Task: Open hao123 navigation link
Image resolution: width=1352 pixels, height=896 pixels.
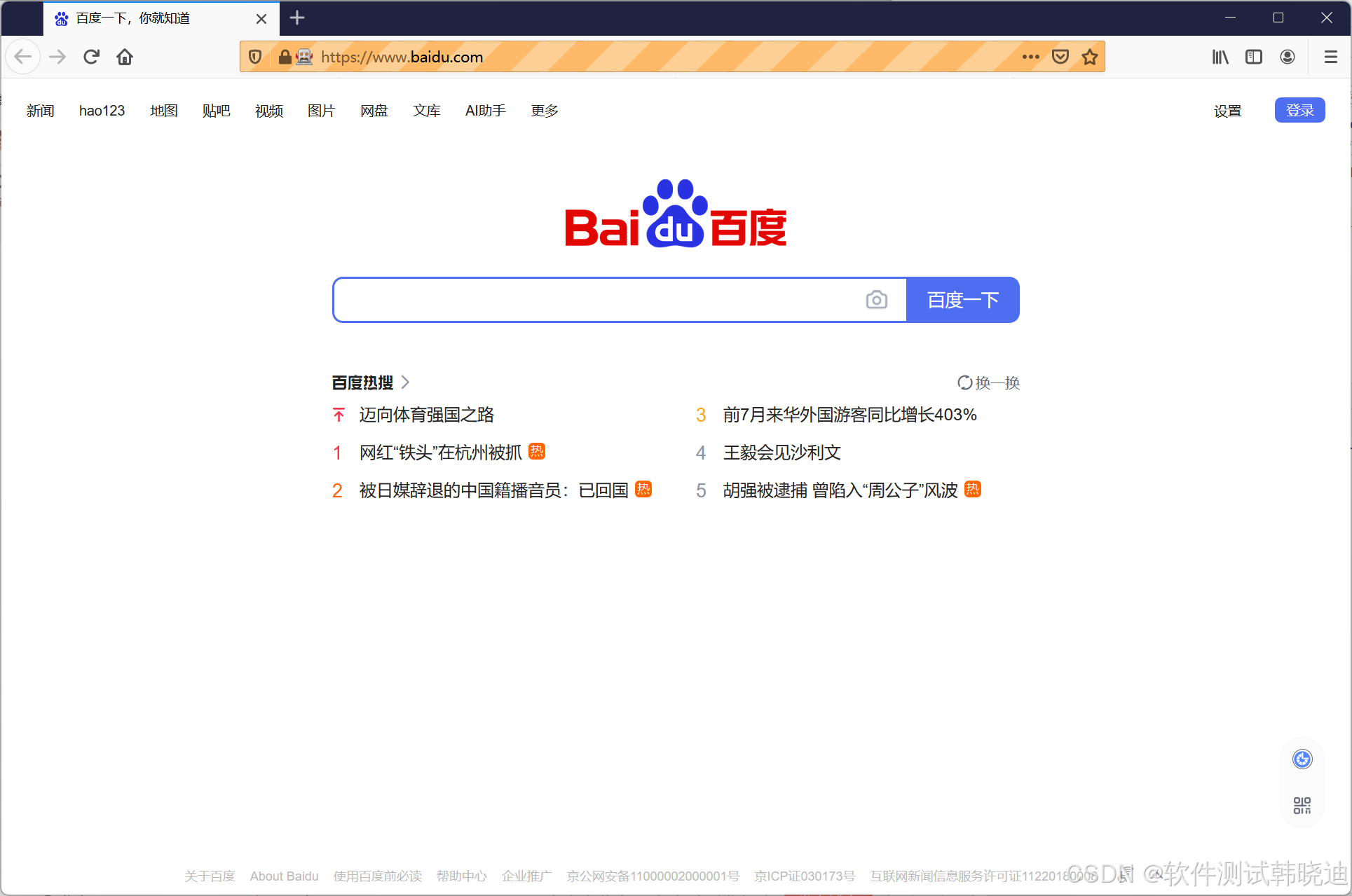Action: click(102, 111)
